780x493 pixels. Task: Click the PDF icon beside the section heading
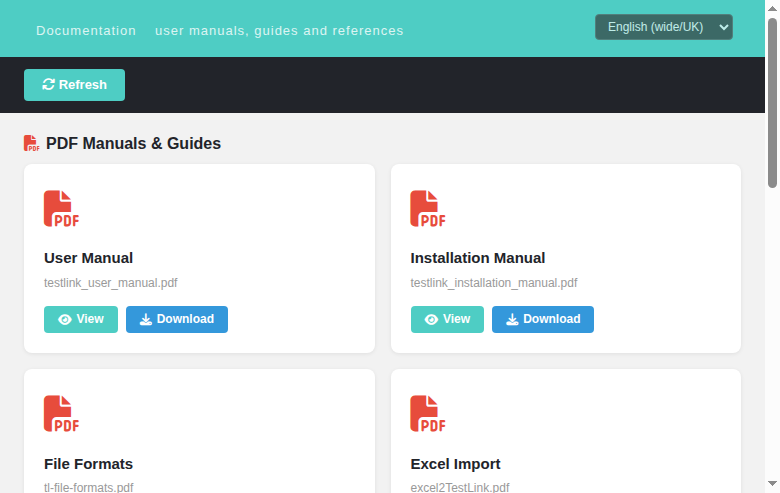pyautogui.click(x=31, y=143)
